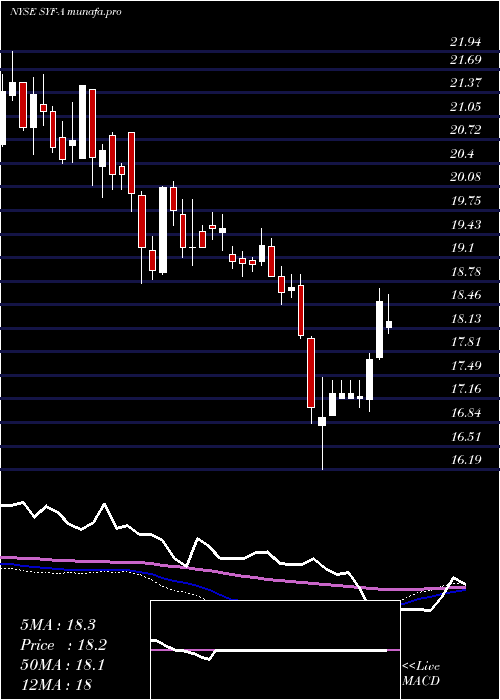Click the 19.75 price axis label
The width and height of the screenshot is (500, 700).
pyautogui.click(x=466, y=201)
